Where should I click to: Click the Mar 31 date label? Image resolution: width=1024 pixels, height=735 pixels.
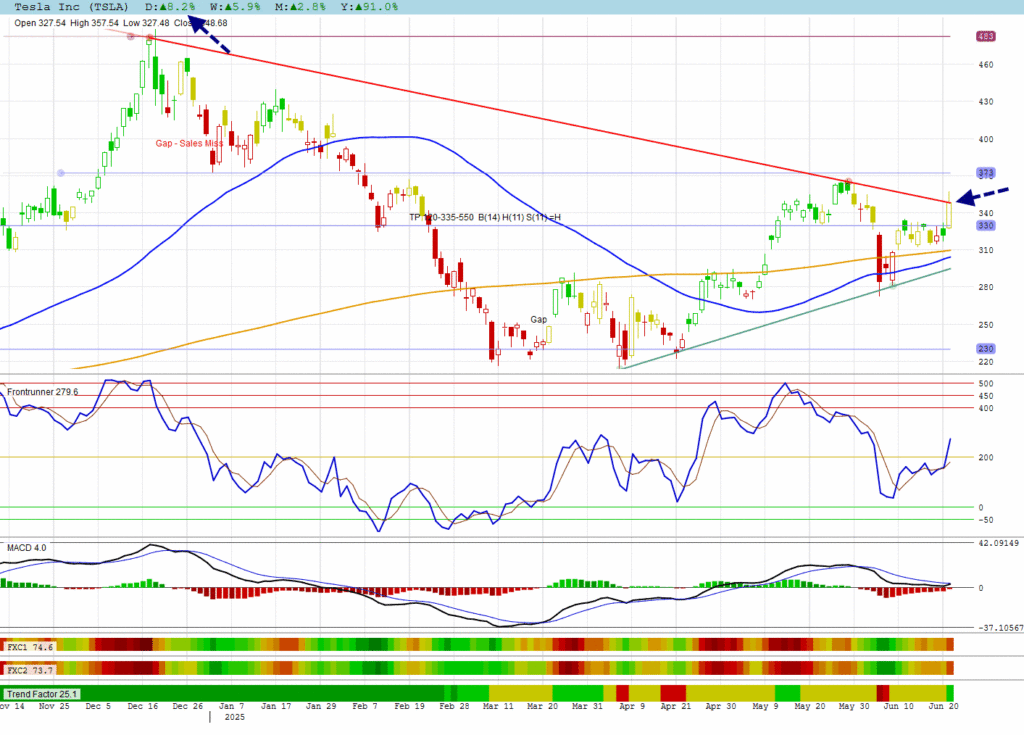pos(587,706)
